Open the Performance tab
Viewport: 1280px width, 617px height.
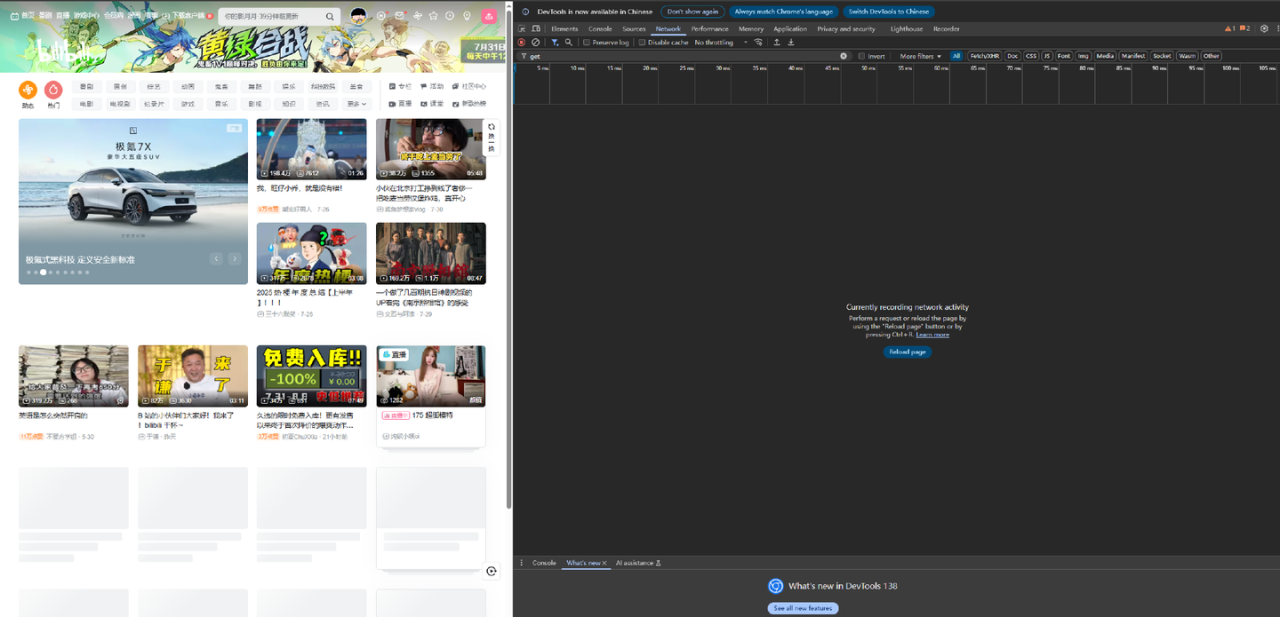click(x=709, y=29)
